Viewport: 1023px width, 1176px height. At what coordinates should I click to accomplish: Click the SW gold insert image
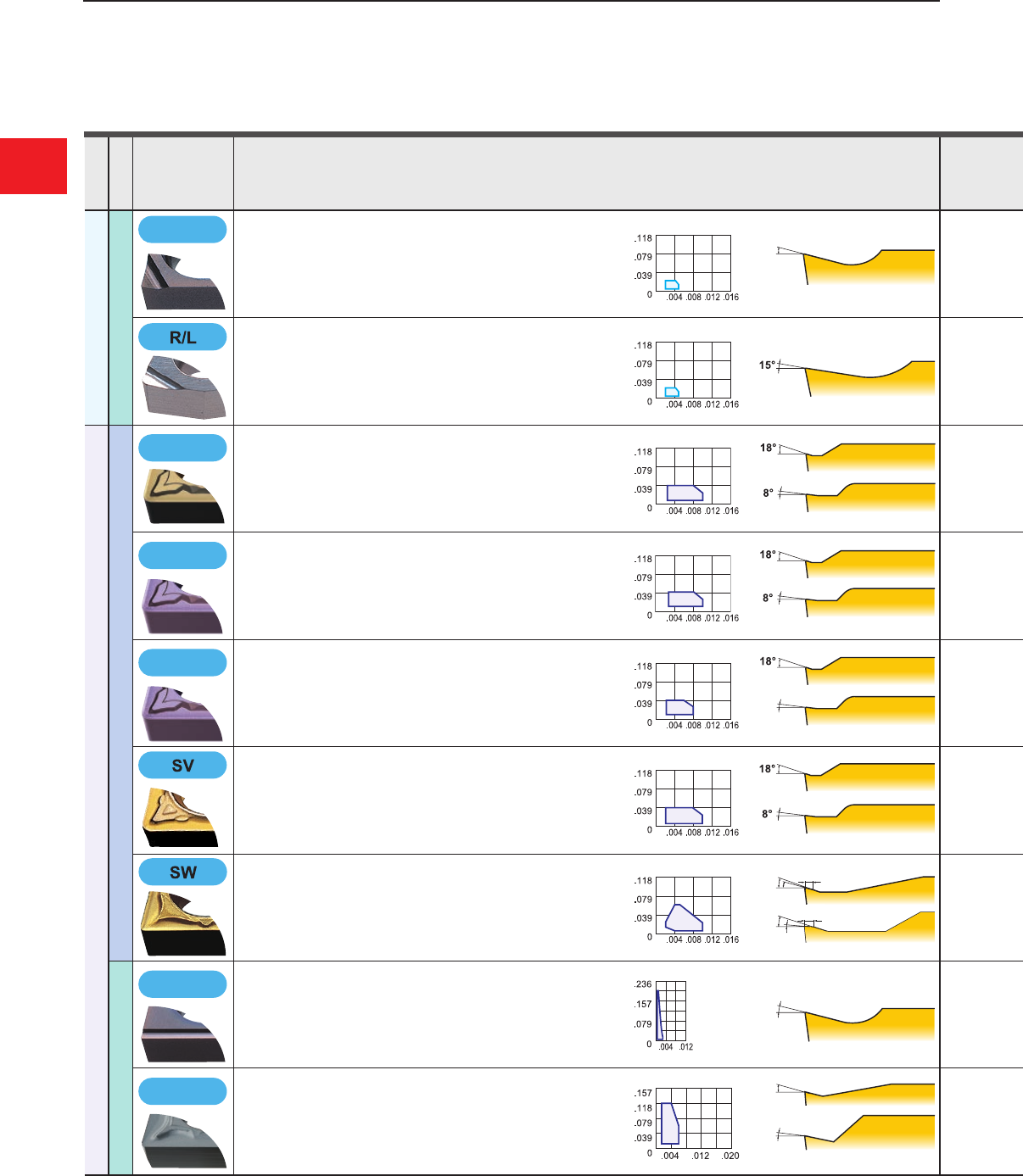pyautogui.click(x=183, y=922)
